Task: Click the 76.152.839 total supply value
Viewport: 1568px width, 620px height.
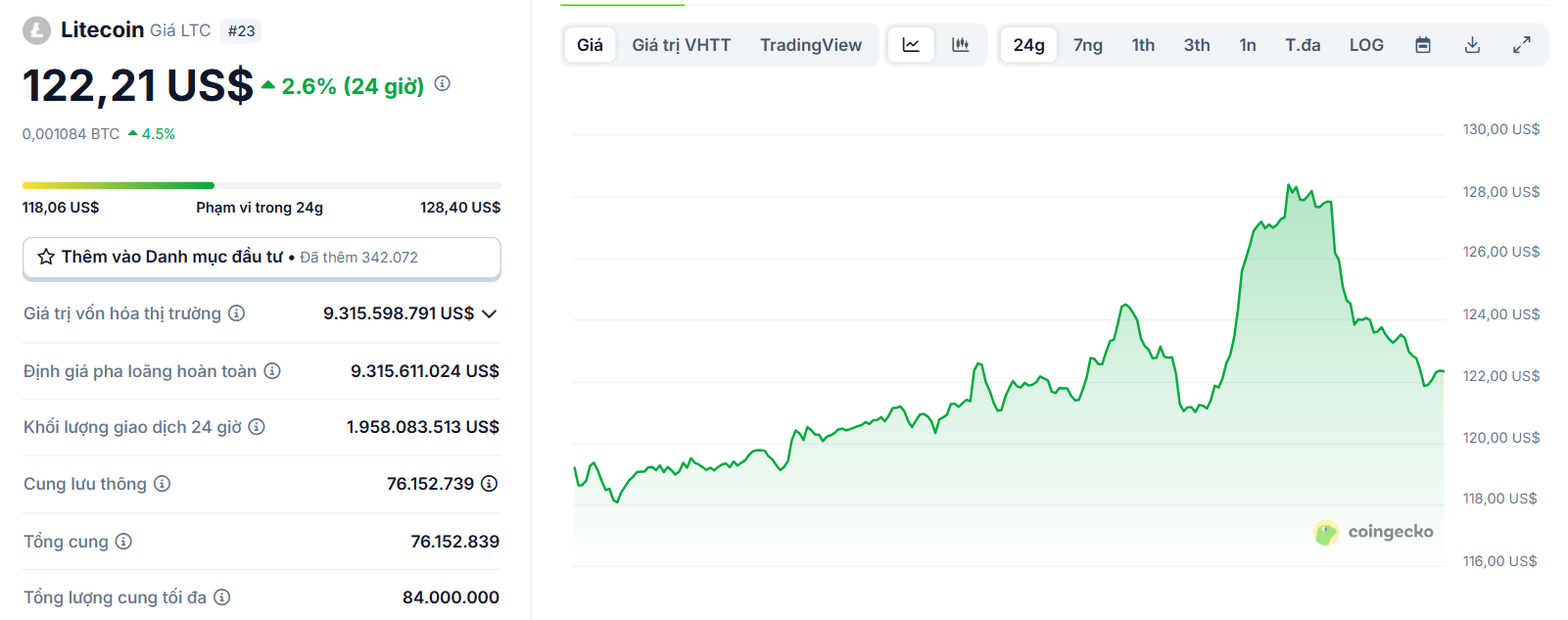Action: click(x=455, y=542)
